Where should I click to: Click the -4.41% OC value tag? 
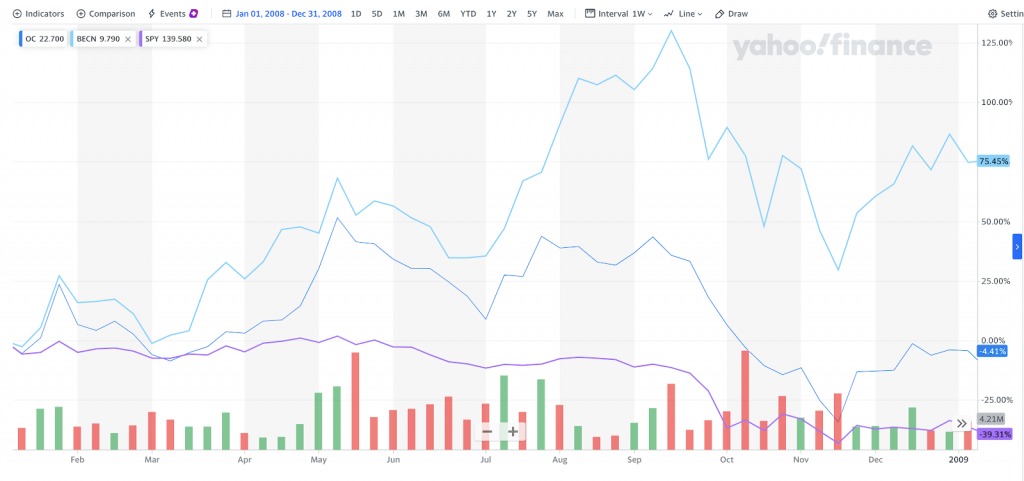992,351
